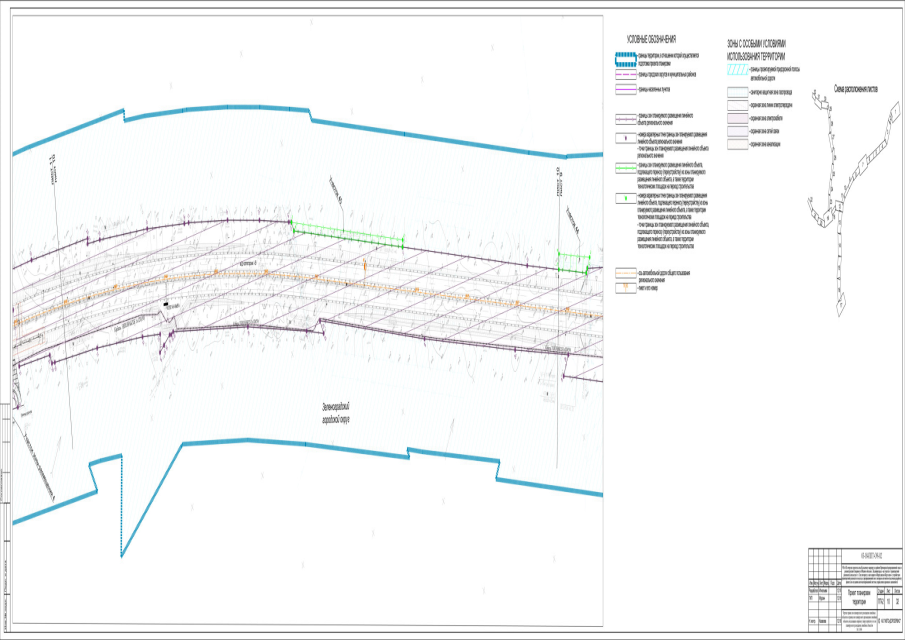Click the 'УСЛОВНЫЕ ОБОЗНАЧЕНИЯ' legend heading
The image size is (905, 640).
click(x=653, y=37)
